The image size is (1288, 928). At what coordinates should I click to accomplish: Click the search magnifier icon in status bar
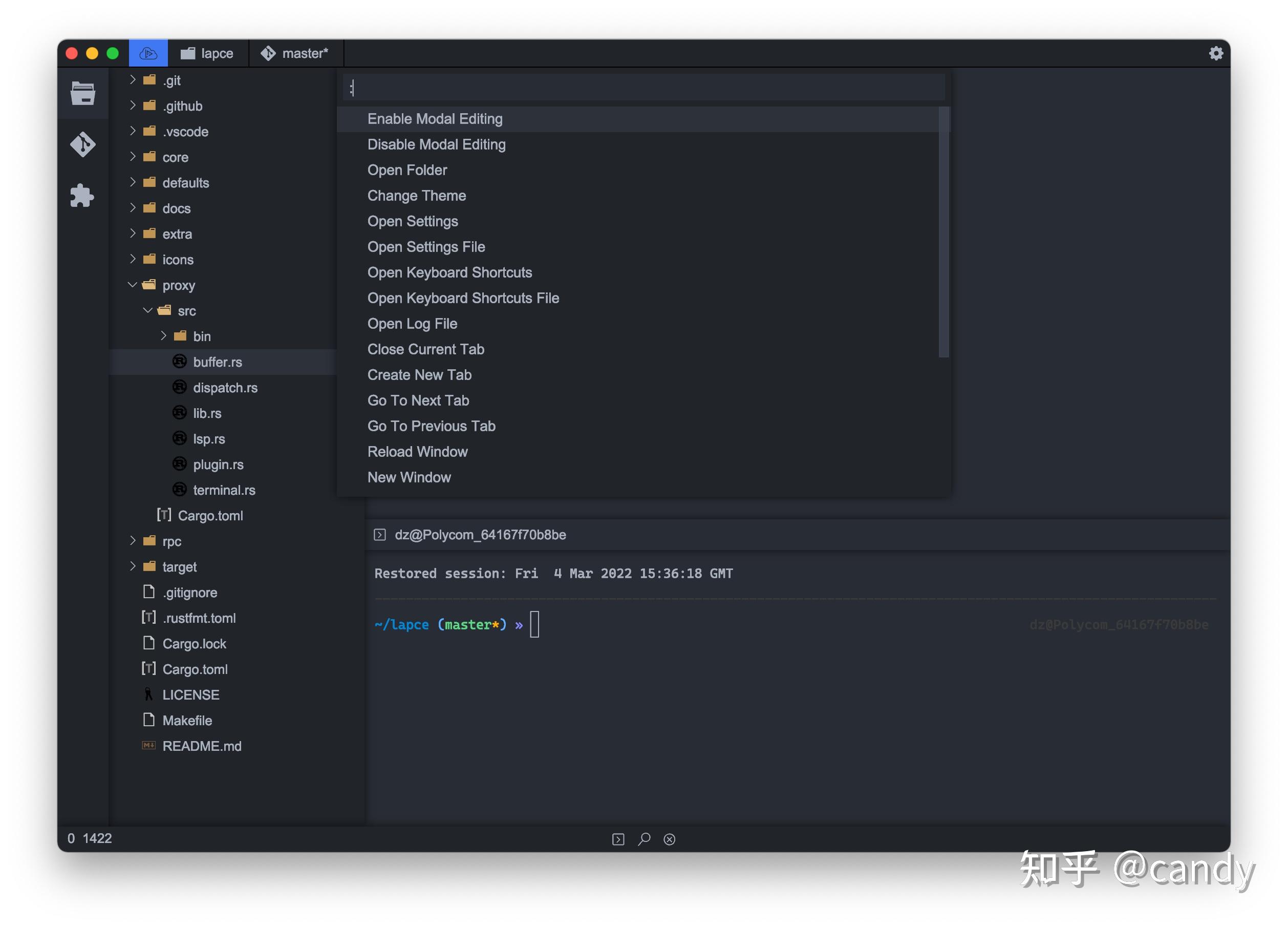click(644, 839)
